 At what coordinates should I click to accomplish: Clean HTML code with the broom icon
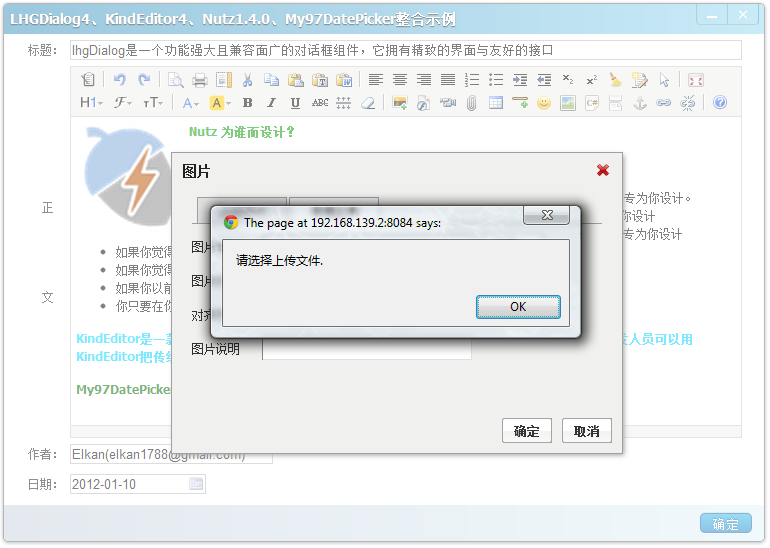point(616,80)
